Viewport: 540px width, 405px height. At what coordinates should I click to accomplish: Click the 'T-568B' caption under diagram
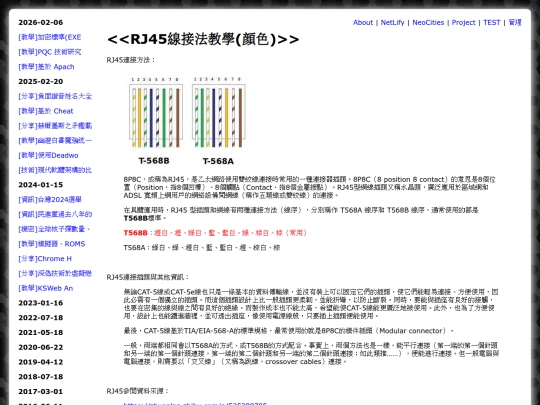click(154, 161)
